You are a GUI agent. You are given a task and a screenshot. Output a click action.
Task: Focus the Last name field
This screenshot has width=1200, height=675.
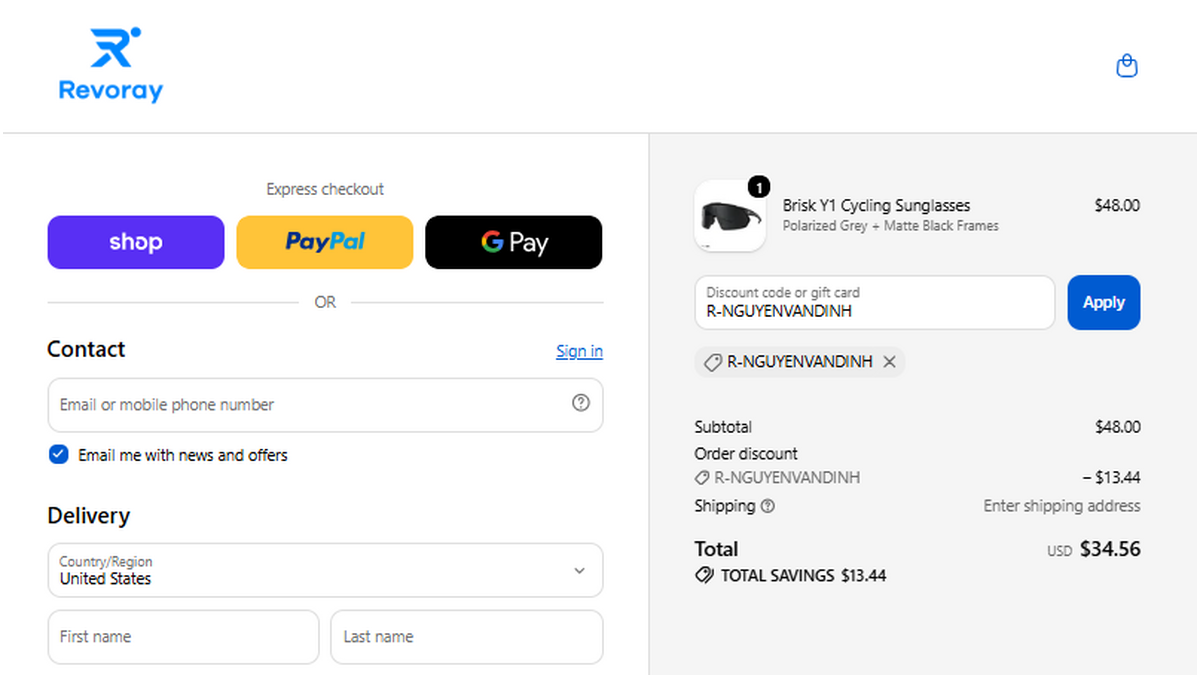click(x=467, y=637)
